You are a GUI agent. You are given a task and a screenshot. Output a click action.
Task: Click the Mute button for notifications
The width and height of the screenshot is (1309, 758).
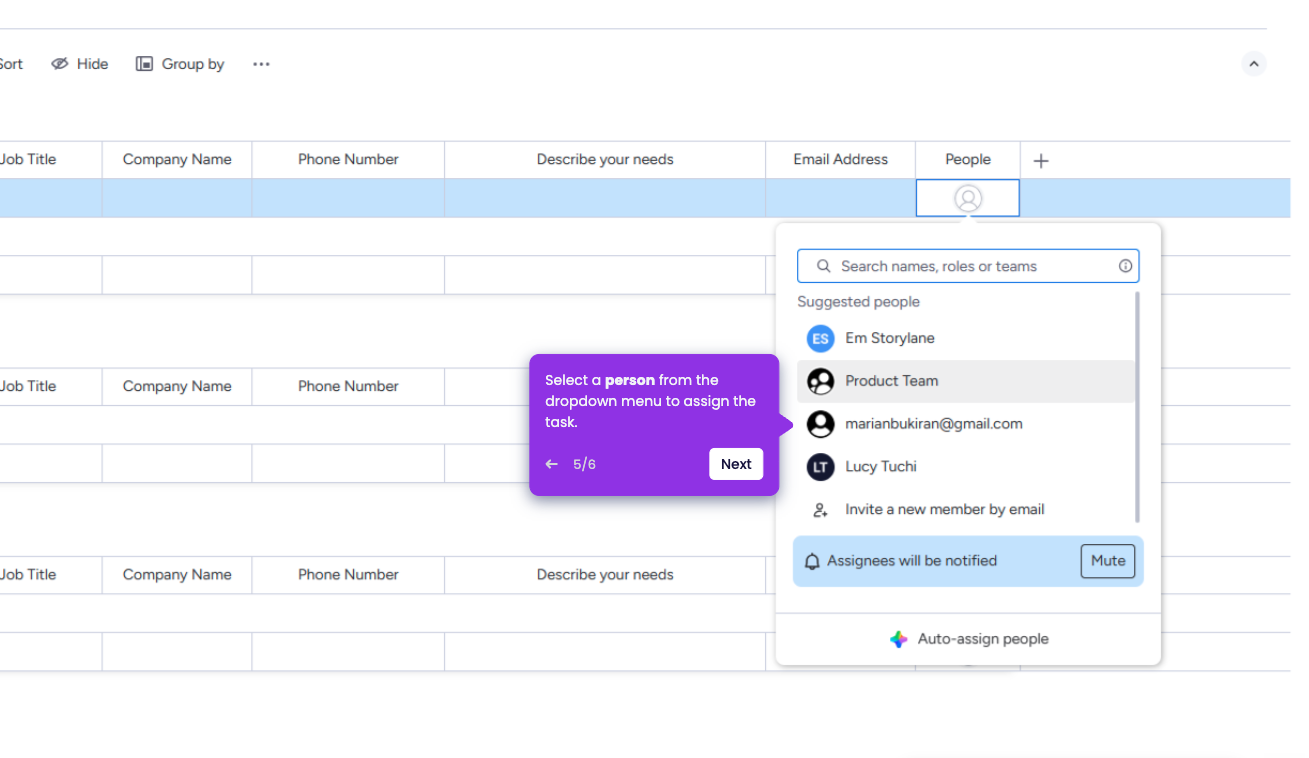point(1108,561)
